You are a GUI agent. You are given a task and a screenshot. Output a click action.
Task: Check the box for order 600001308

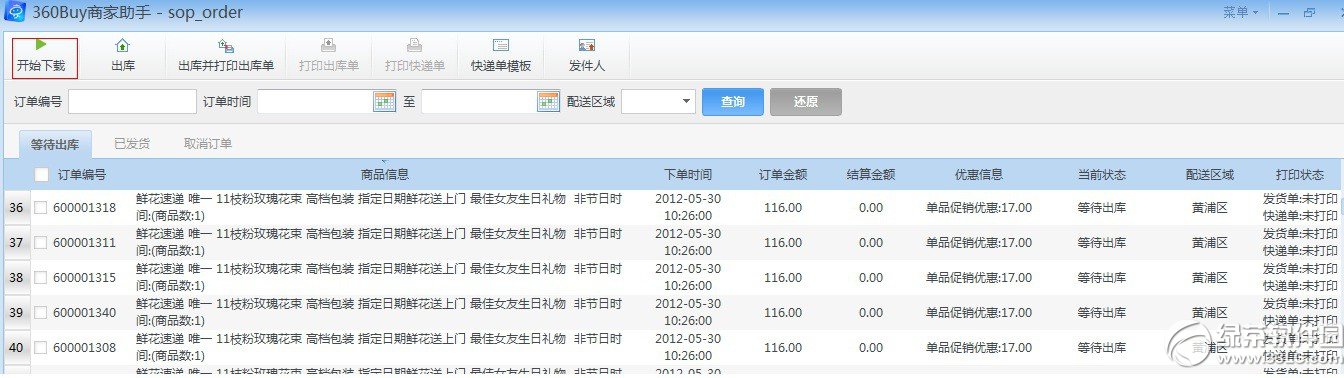(x=41, y=348)
